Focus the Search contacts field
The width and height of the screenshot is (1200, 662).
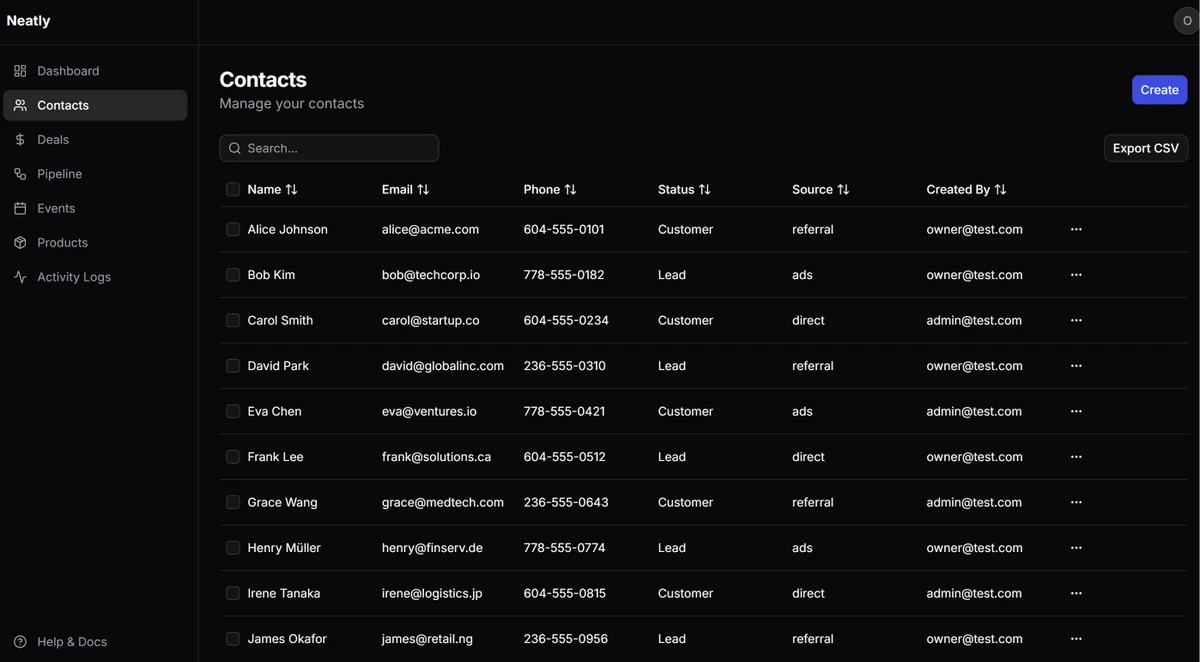click(329, 148)
